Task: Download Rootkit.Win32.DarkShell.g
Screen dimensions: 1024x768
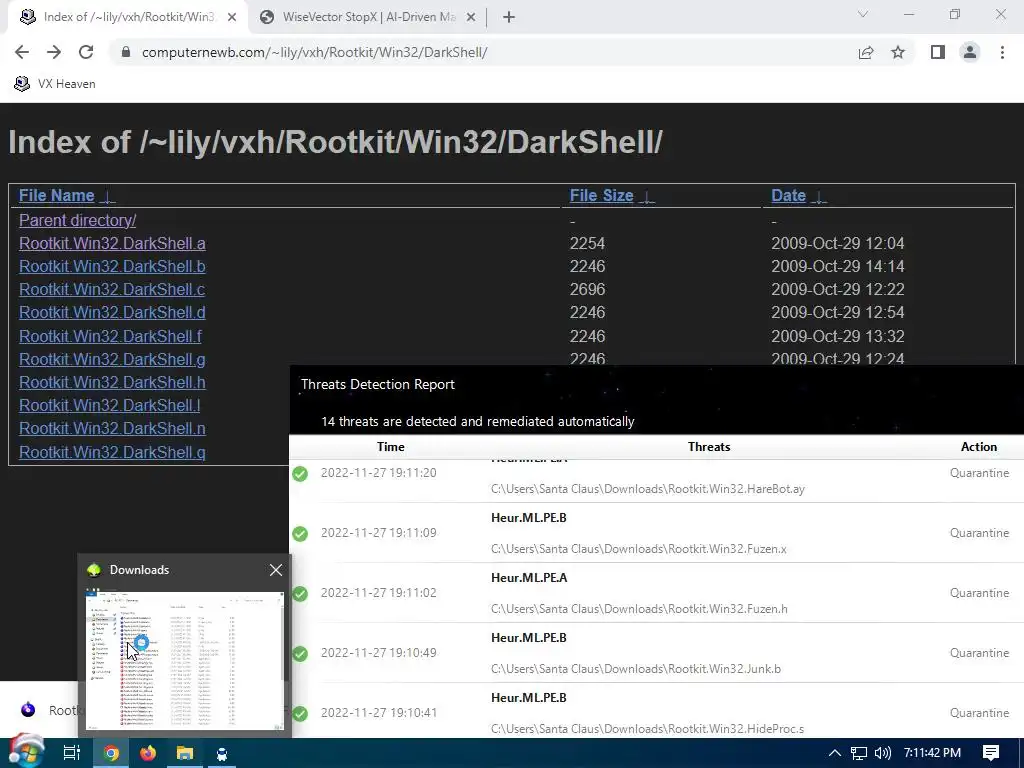Action: (112, 359)
